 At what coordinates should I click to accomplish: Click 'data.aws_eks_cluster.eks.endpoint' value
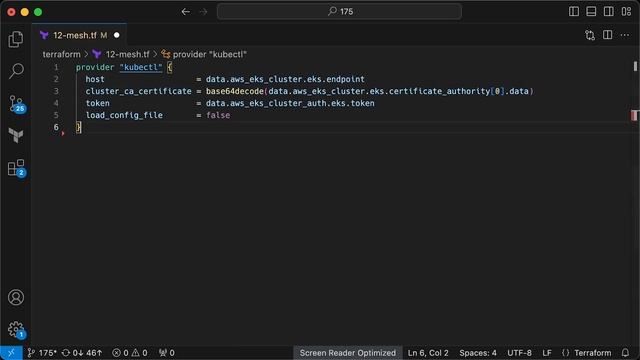285,79
